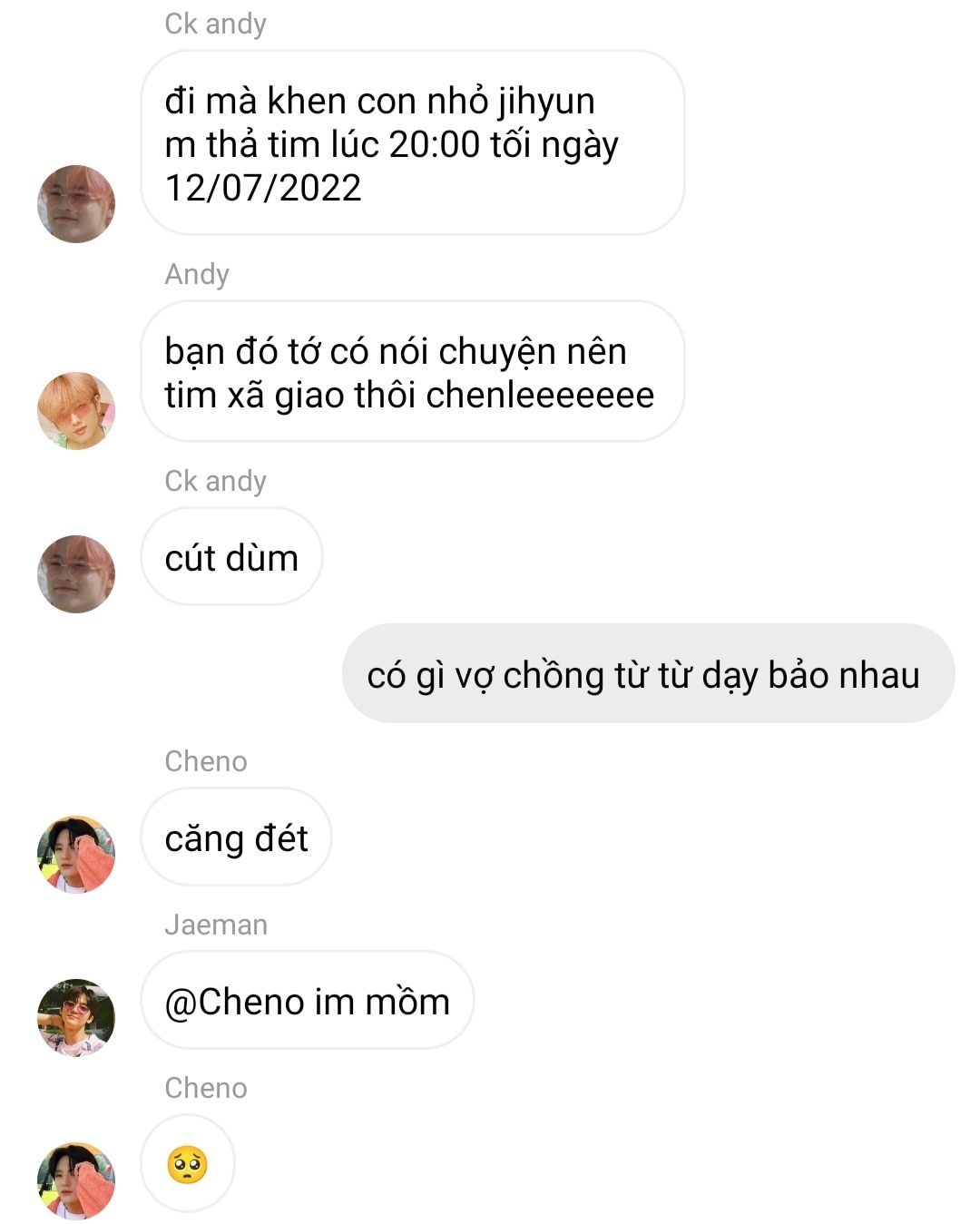This screenshot has height=1224, width=980.
Task: Open the '@Cheno im mồm' message bubble
Action: pos(308,1001)
